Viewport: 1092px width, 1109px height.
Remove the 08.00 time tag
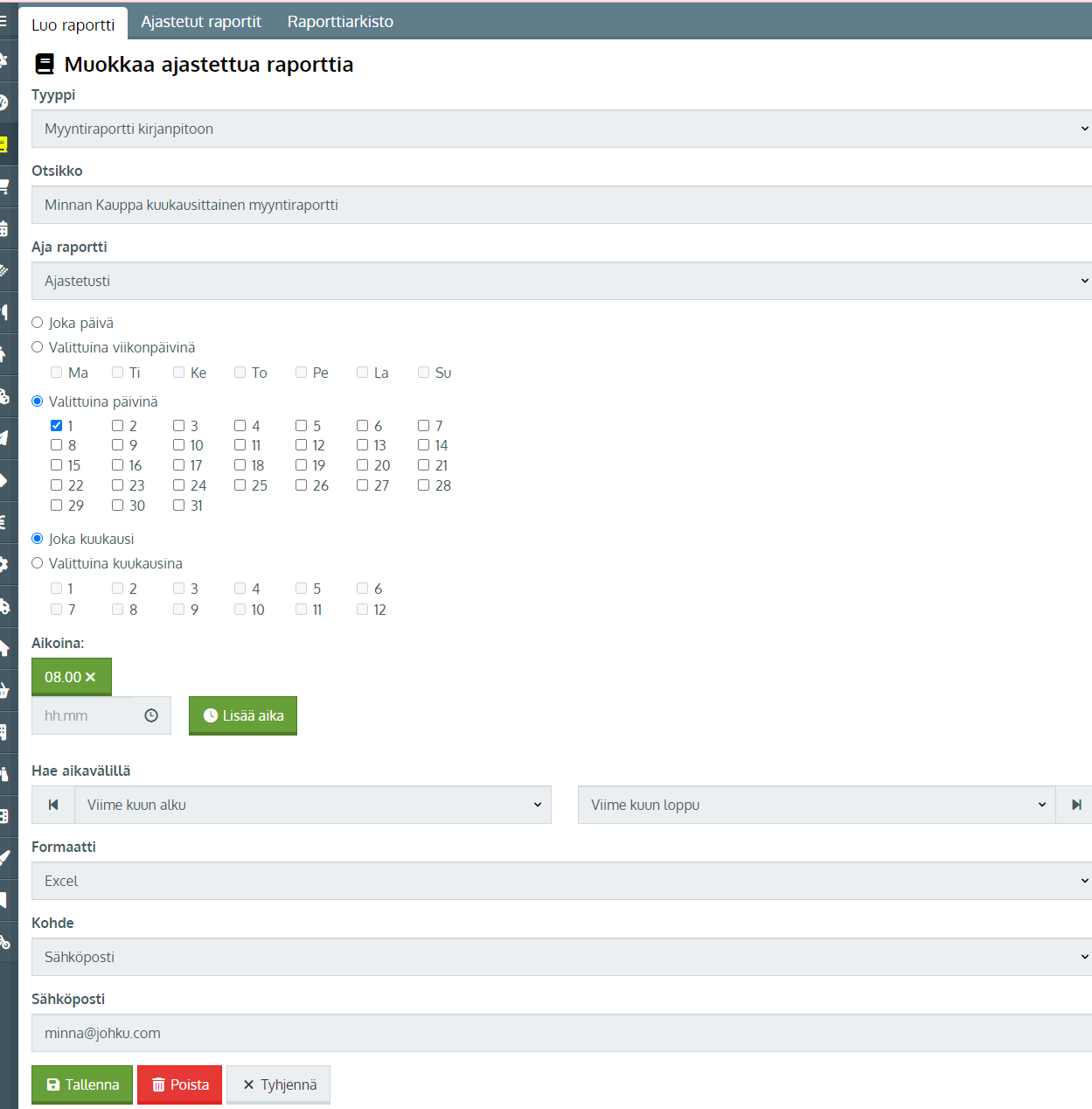90,677
